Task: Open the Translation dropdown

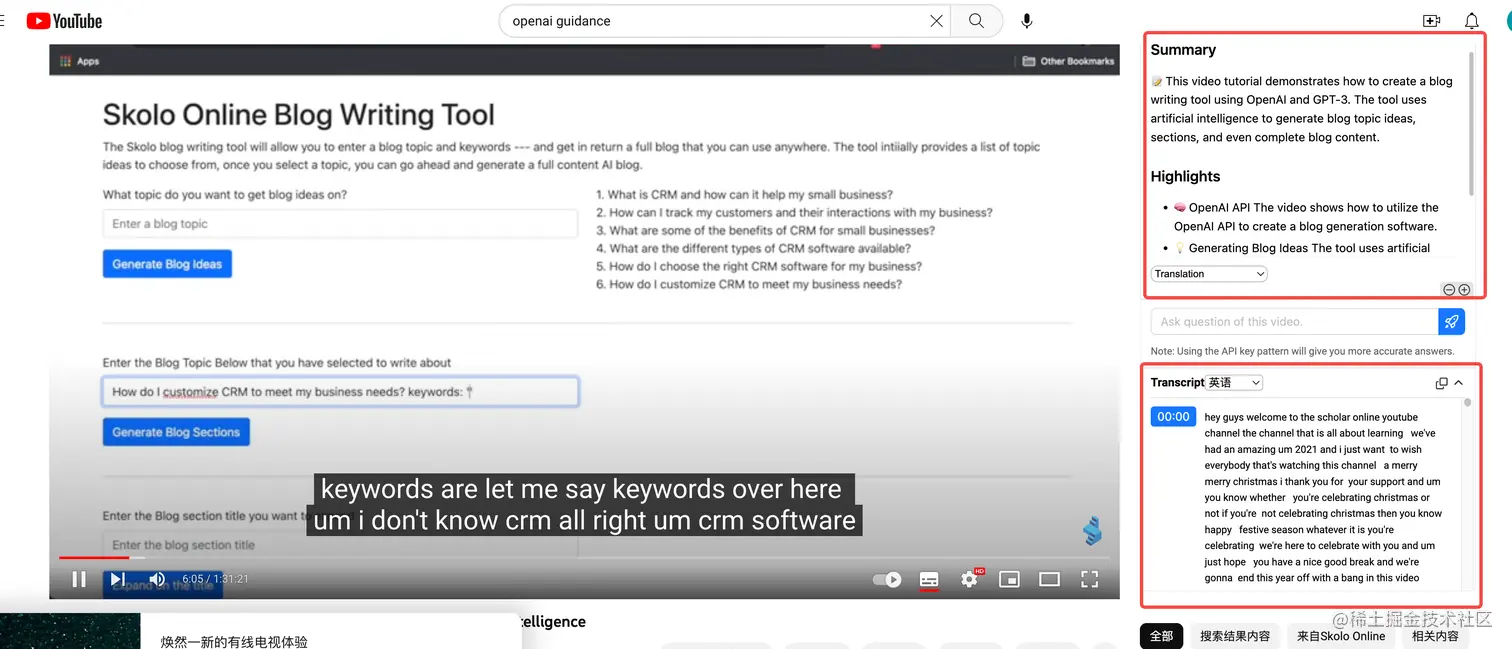Action: tap(1209, 274)
